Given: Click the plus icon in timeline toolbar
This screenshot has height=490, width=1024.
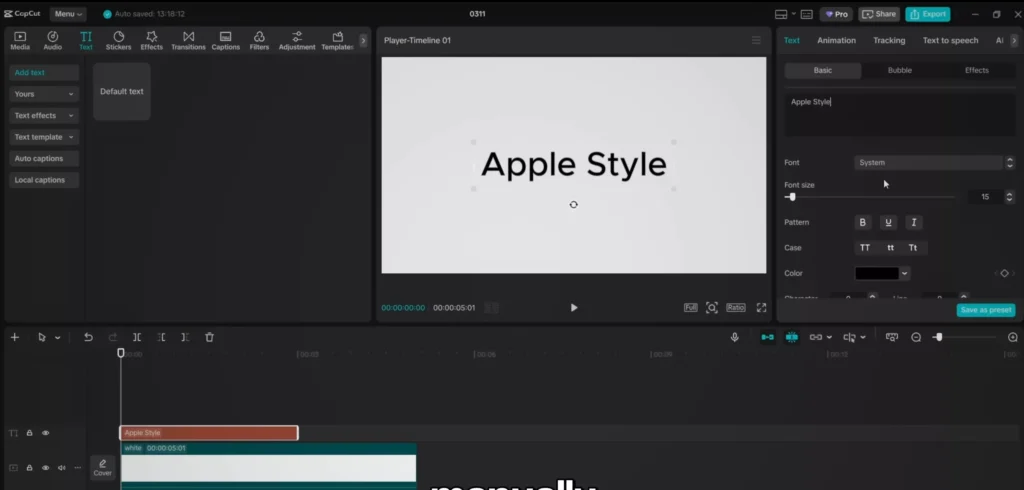Looking at the screenshot, I should [15, 337].
